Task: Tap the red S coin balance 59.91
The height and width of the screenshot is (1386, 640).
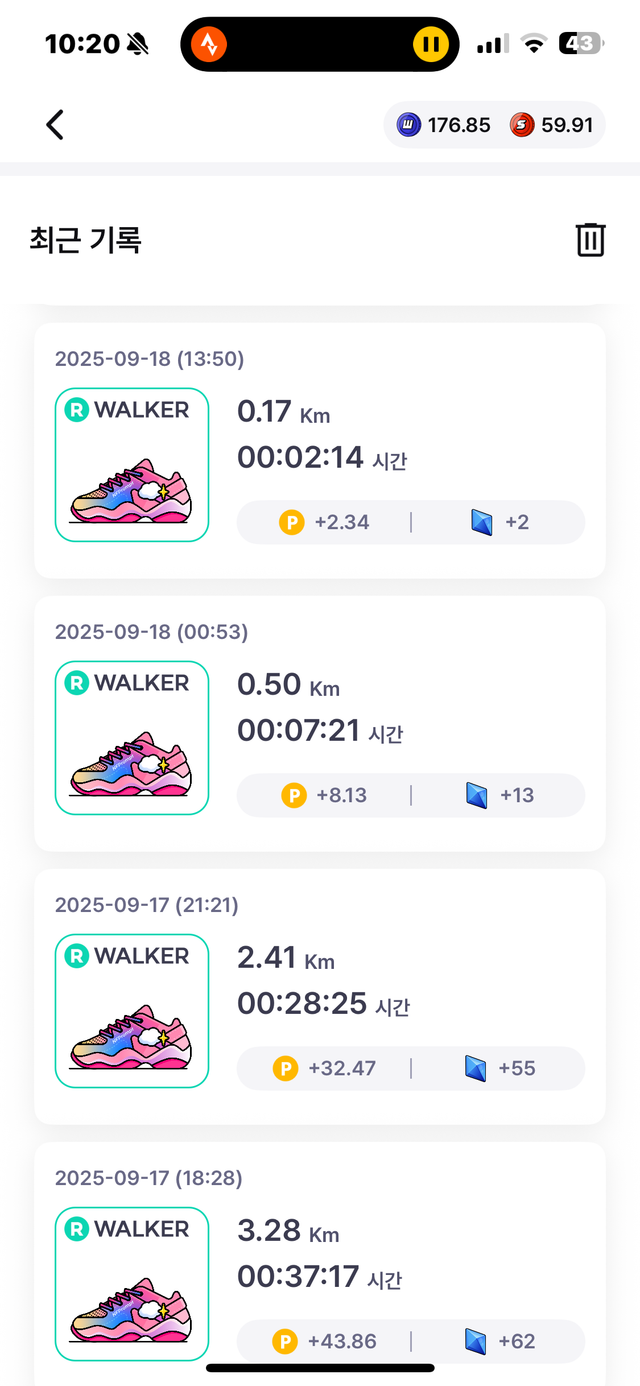Action: point(551,125)
